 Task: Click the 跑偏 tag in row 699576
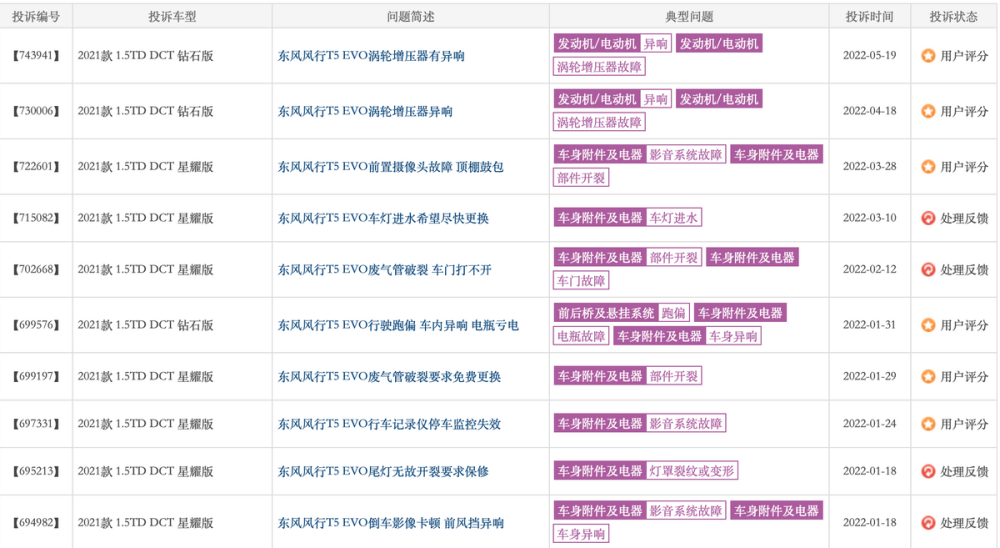673,313
